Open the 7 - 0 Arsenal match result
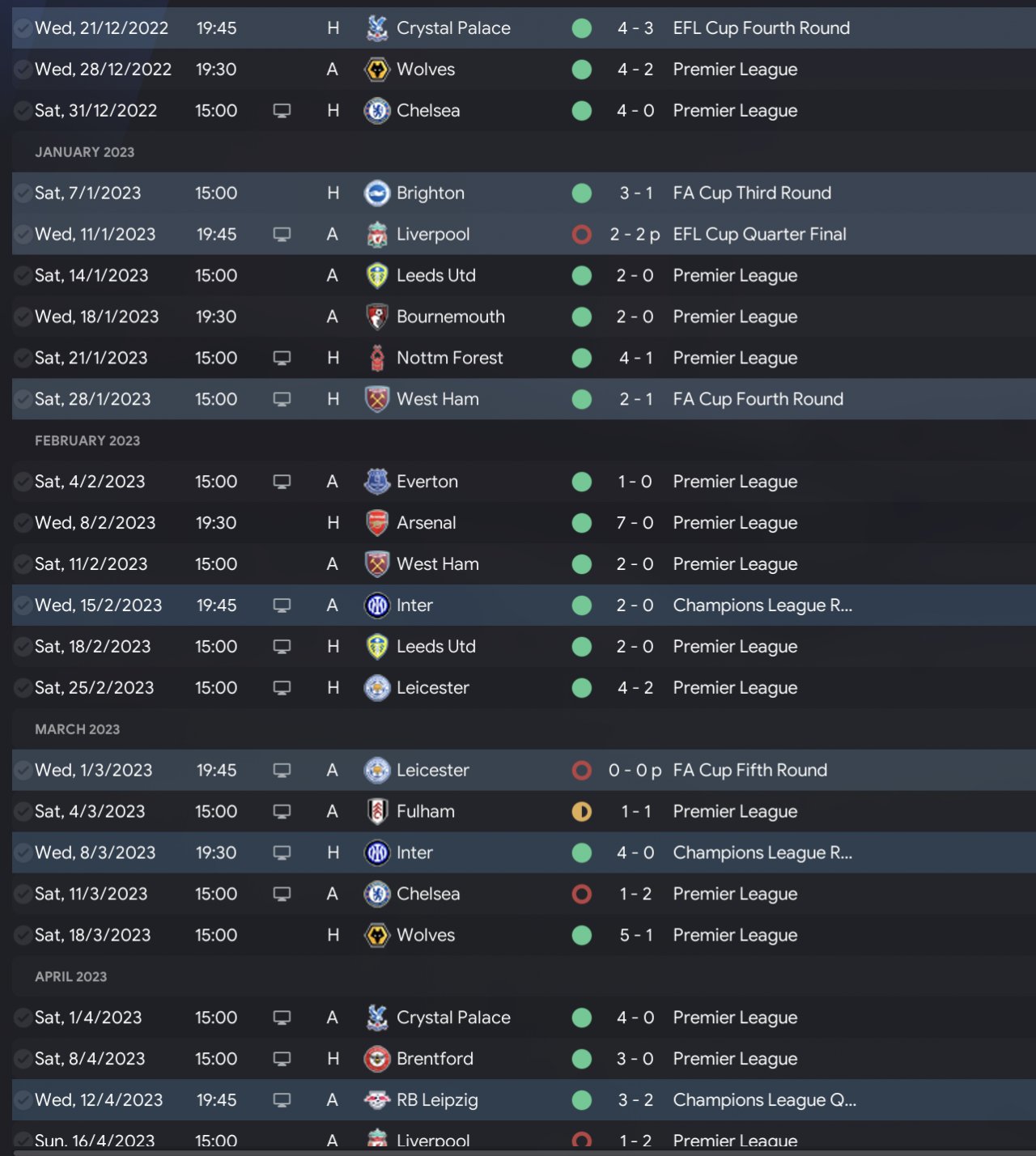Viewport: 1036px width, 1156px height. pyautogui.click(x=635, y=523)
